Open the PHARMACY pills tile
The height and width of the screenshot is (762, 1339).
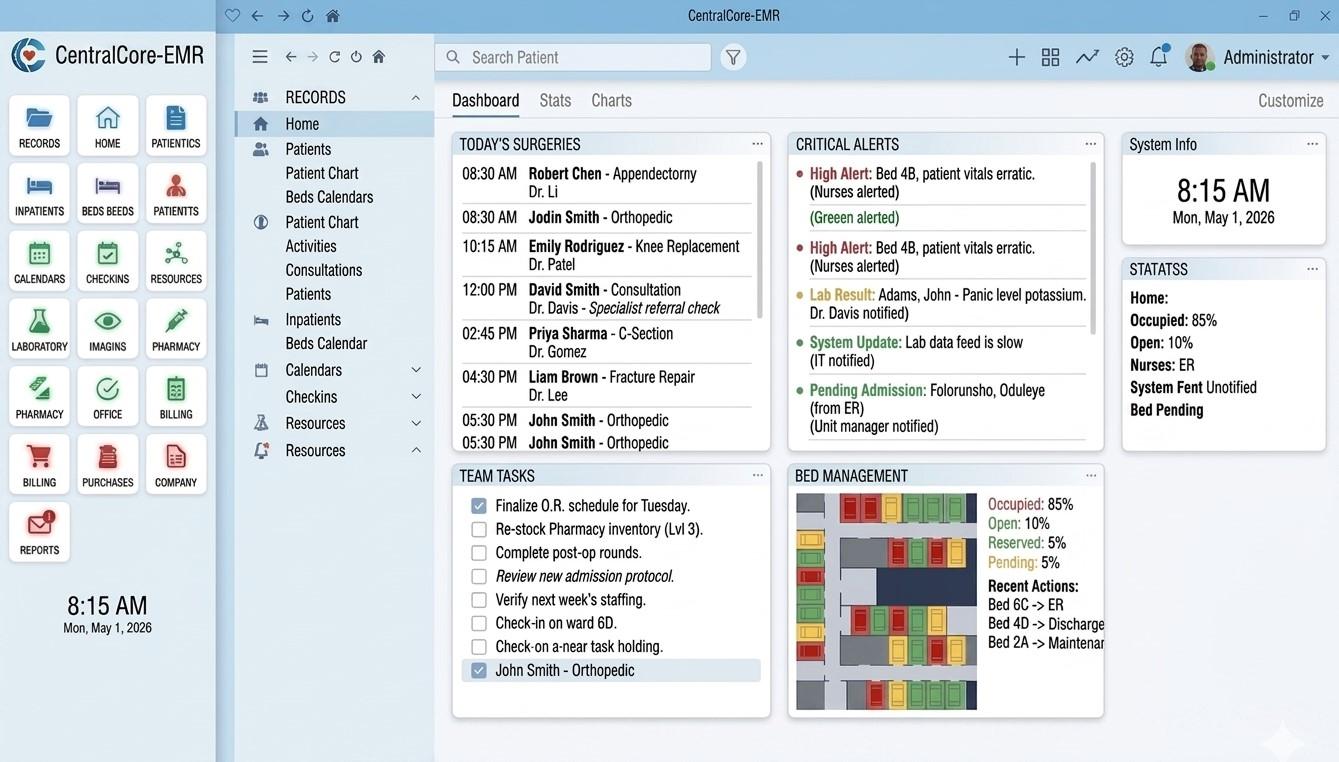pyautogui.click(x=40, y=397)
